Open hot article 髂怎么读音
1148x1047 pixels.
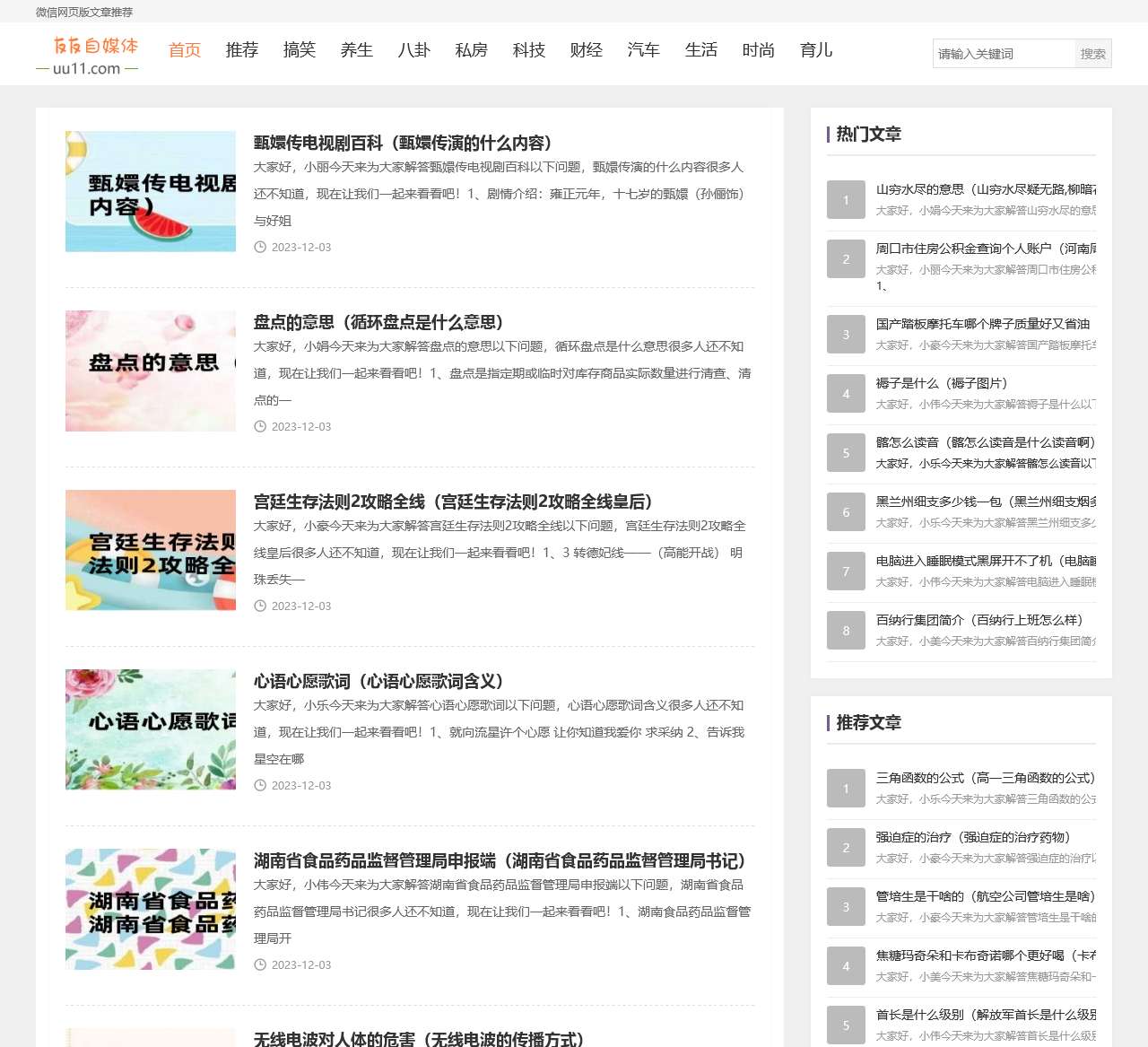[986, 442]
